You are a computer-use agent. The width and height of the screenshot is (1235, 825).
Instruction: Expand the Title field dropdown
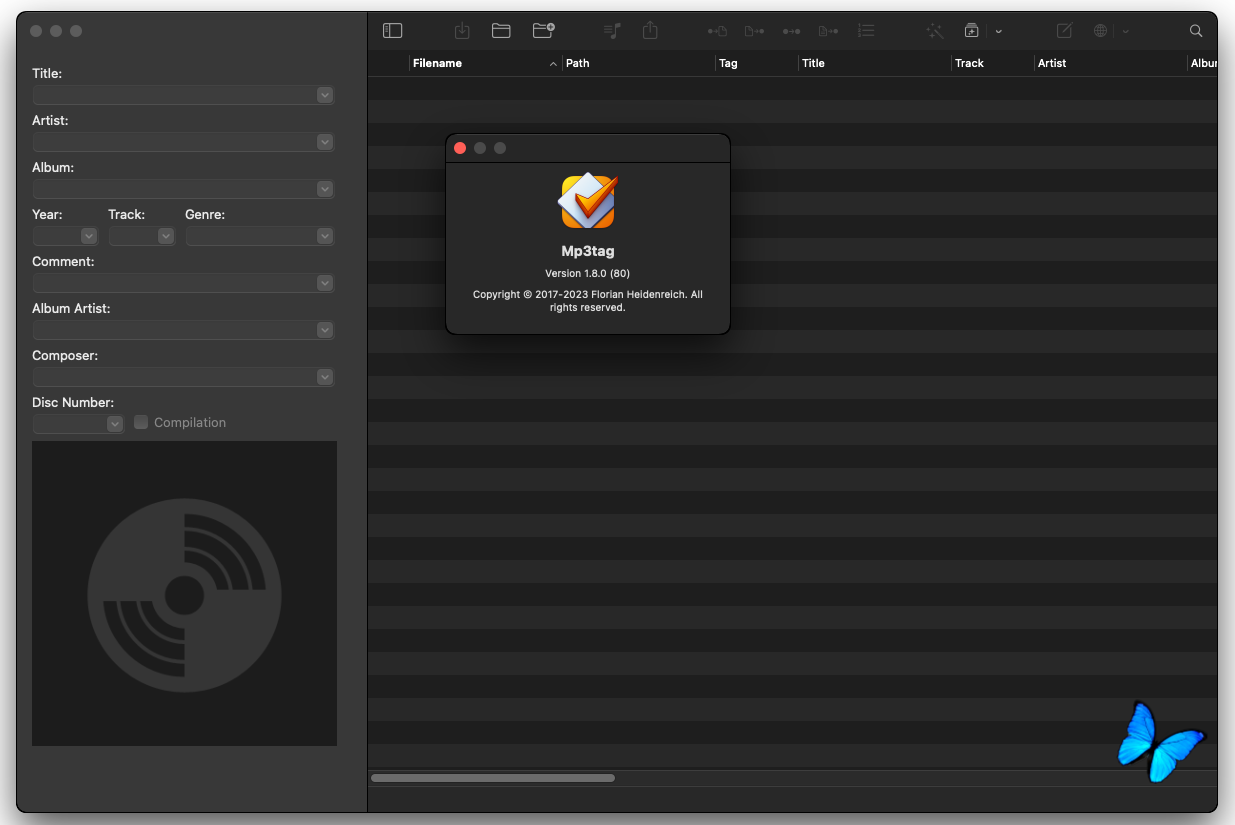[x=324, y=95]
